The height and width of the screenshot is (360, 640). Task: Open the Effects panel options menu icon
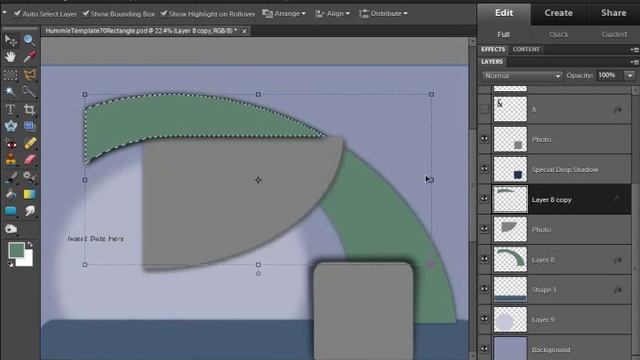[x=634, y=50]
